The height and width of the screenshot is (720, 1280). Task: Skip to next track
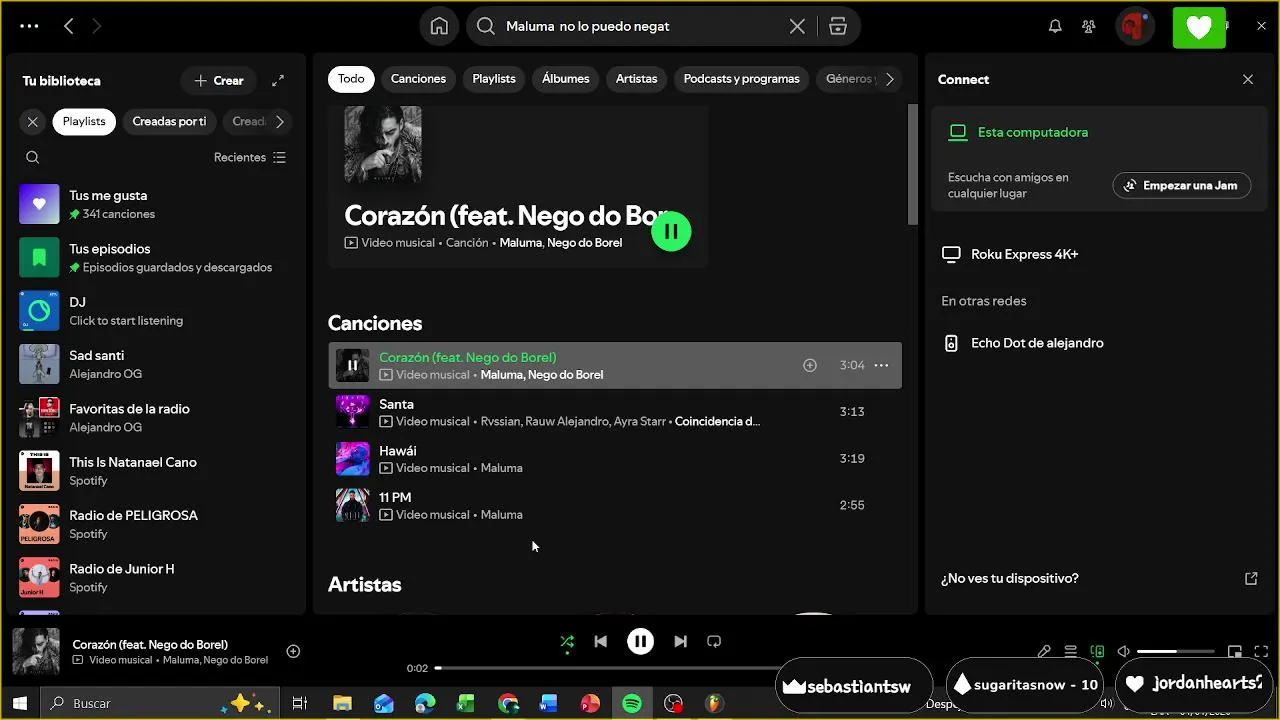click(680, 642)
